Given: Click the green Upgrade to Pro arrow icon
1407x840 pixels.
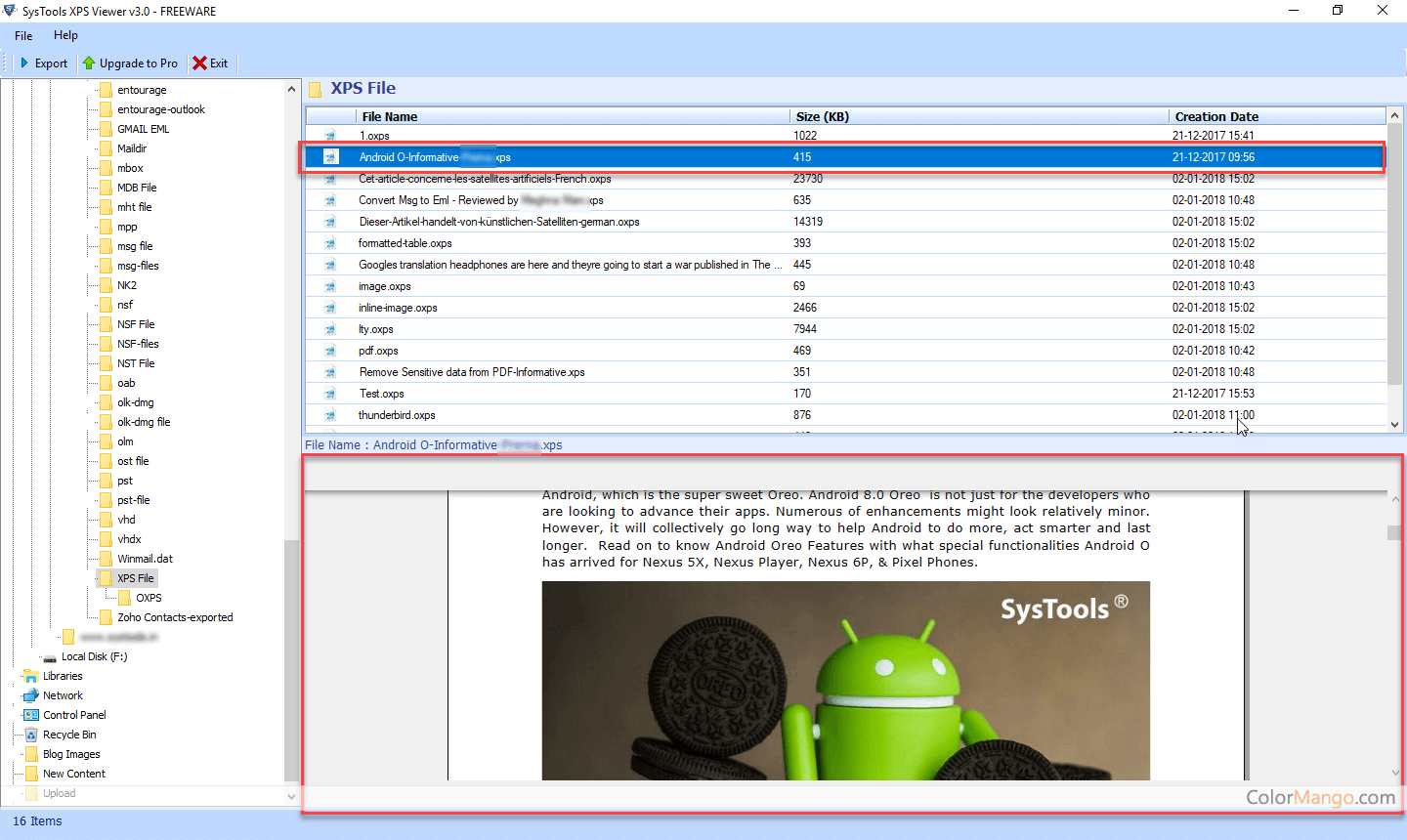Looking at the screenshot, I should pos(92,63).
